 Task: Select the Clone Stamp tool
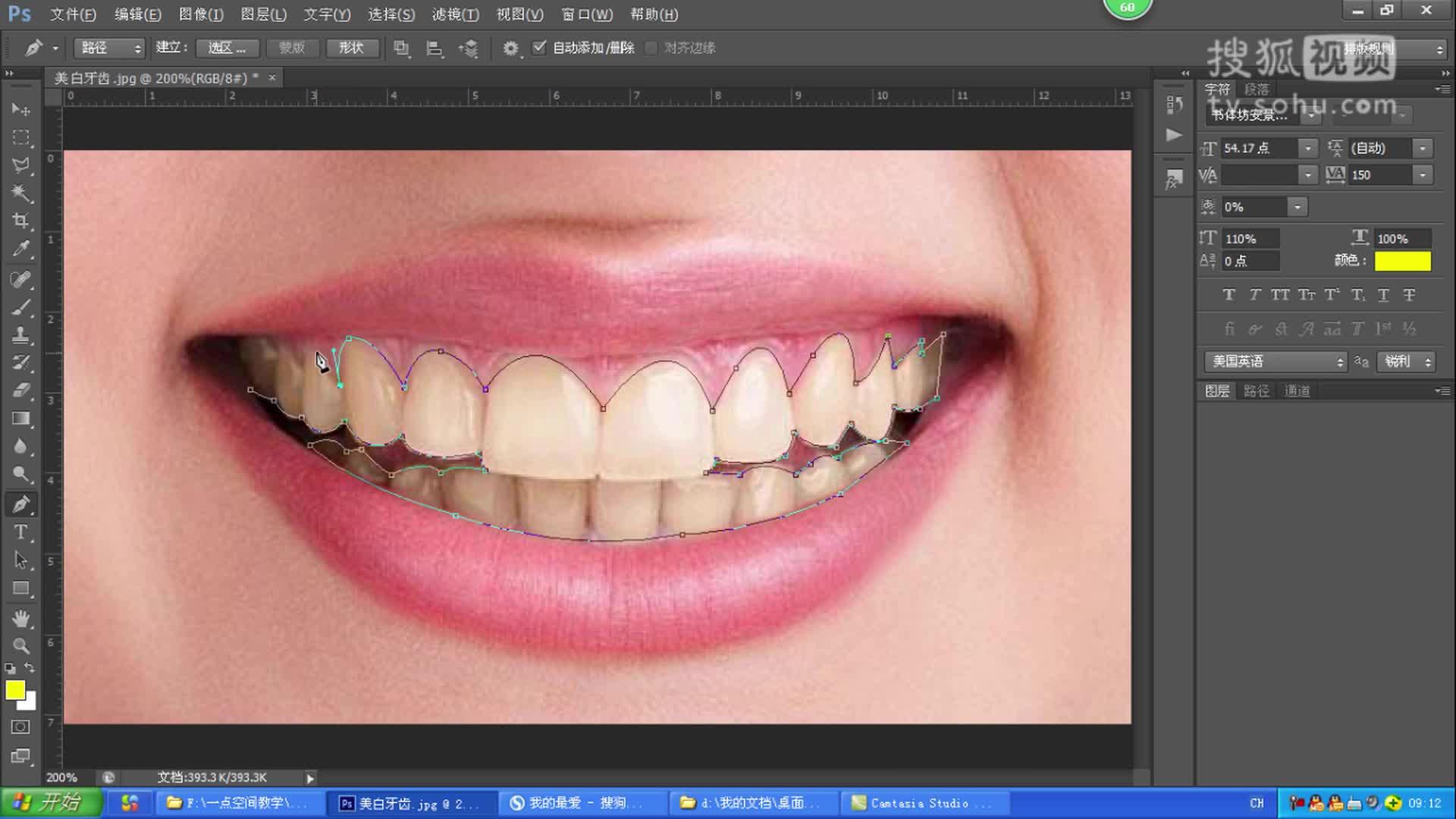pos(21,334)
